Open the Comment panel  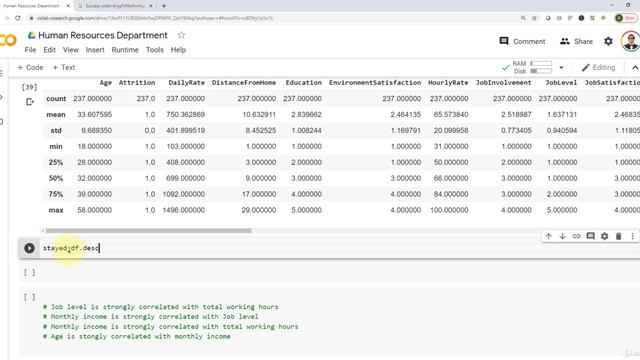pos(522,41)
